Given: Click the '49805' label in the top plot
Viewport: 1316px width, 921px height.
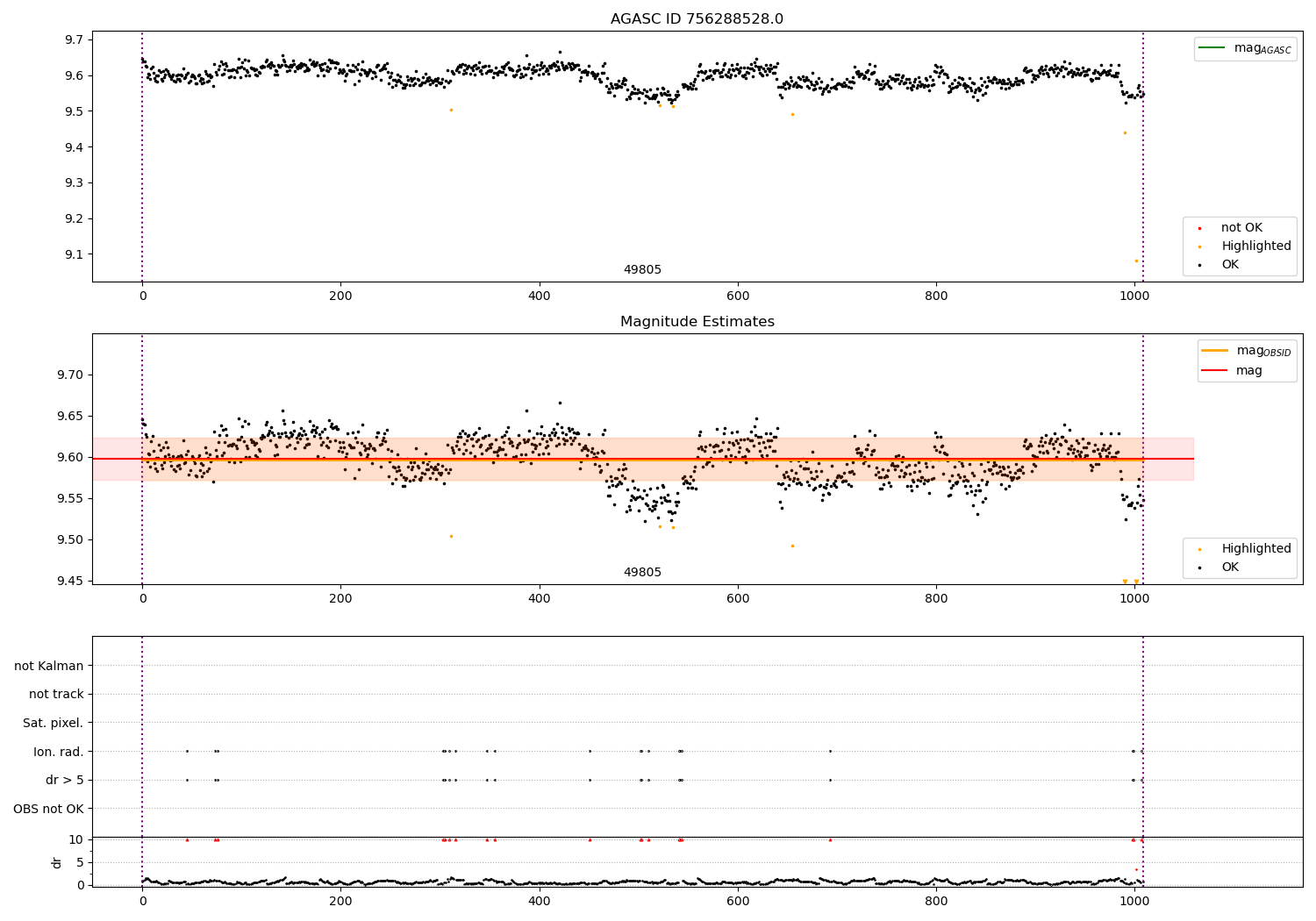Looking at the screenshot, I should pos(642,270).
